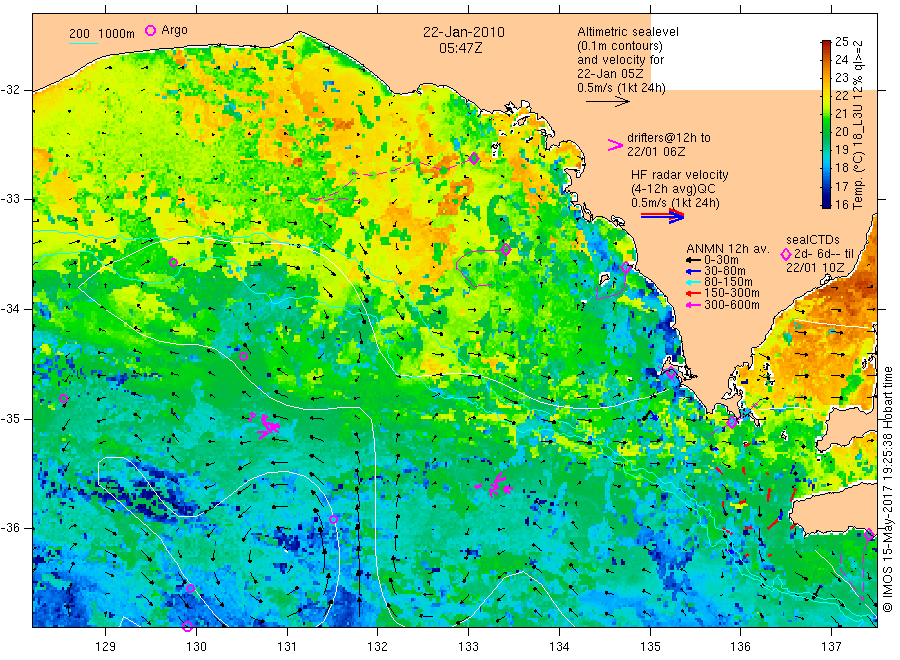Screen dimensions: 900x660
Task: Click Argo float marker near 129.9E, 36.6S
Action: [190, 588]
